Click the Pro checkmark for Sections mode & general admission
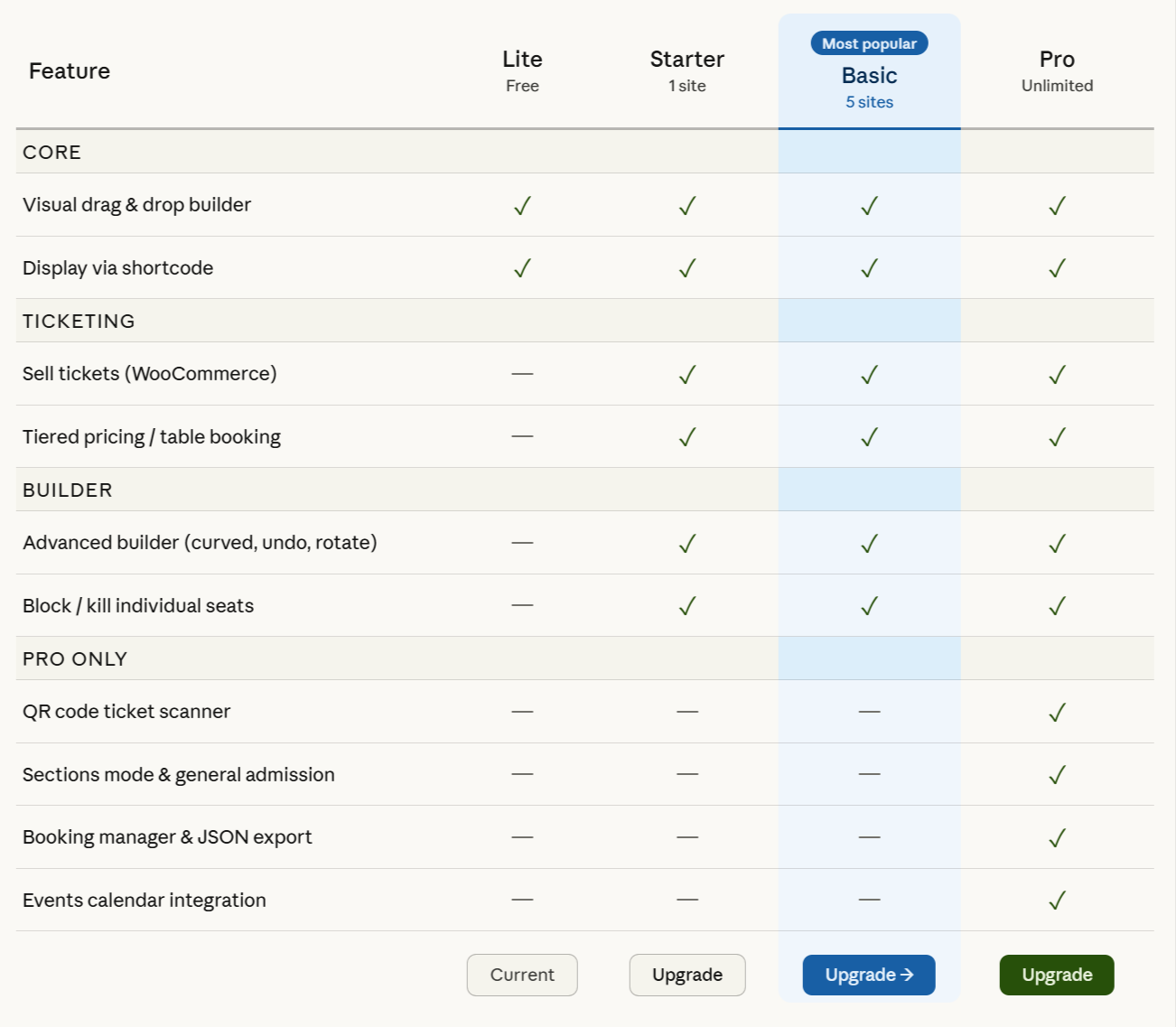Image resolution: width=1176 pixels, height=1027 pixels. tap(1057, 775)
